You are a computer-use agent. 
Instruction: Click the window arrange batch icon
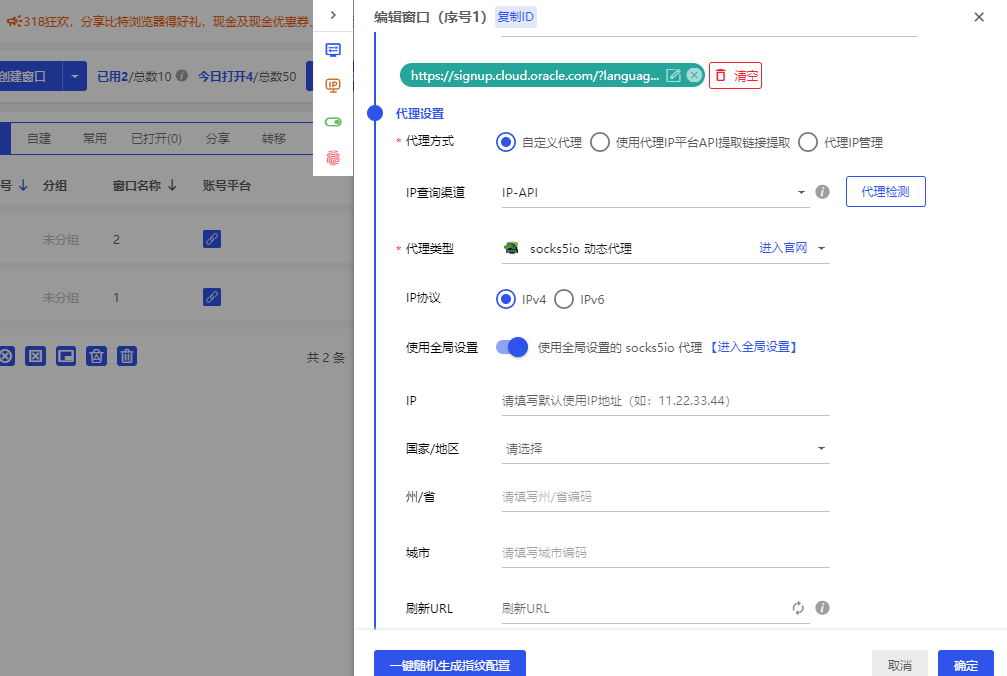click(66, 356)
